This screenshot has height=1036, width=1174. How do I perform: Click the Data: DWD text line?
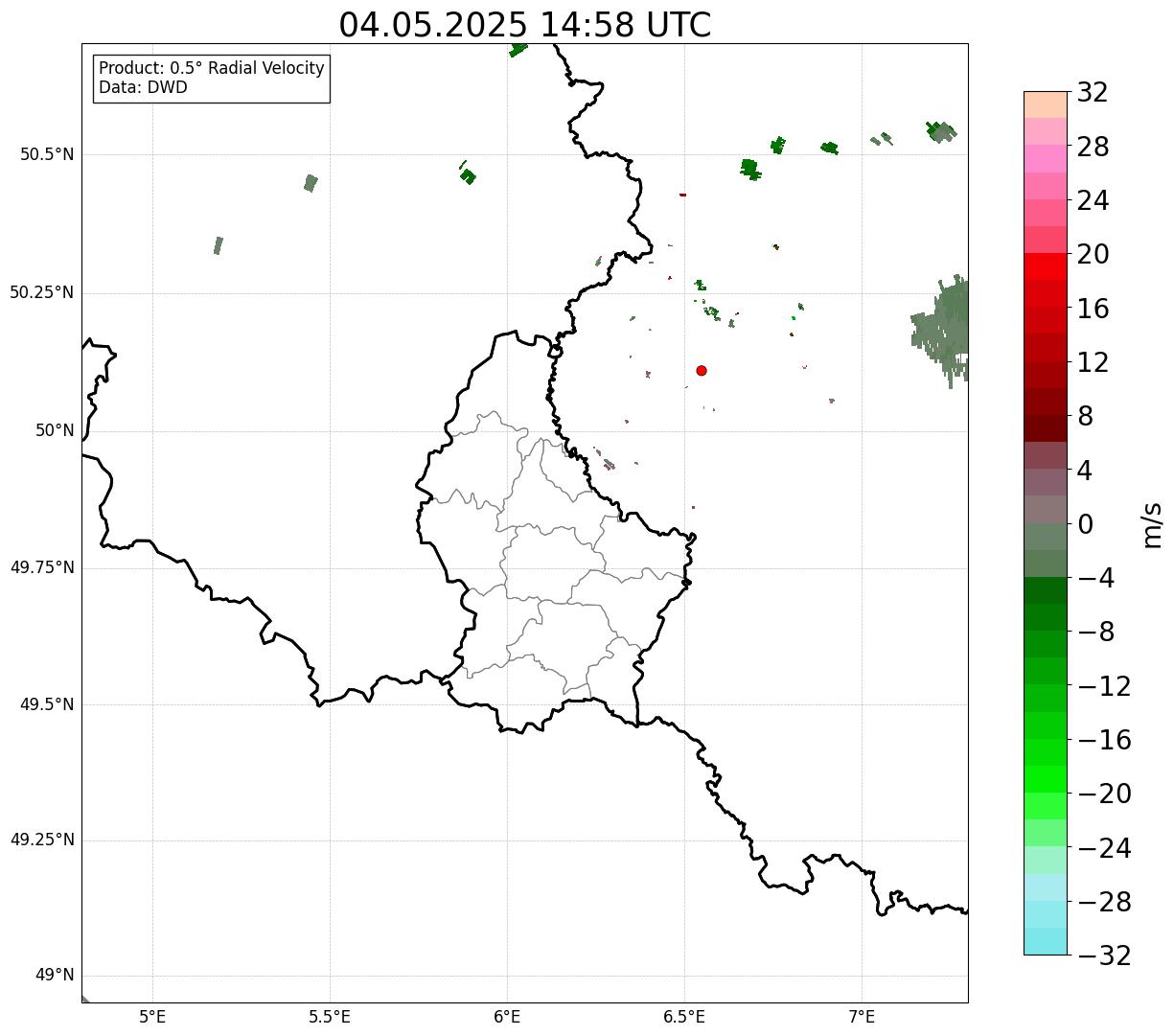143,87
